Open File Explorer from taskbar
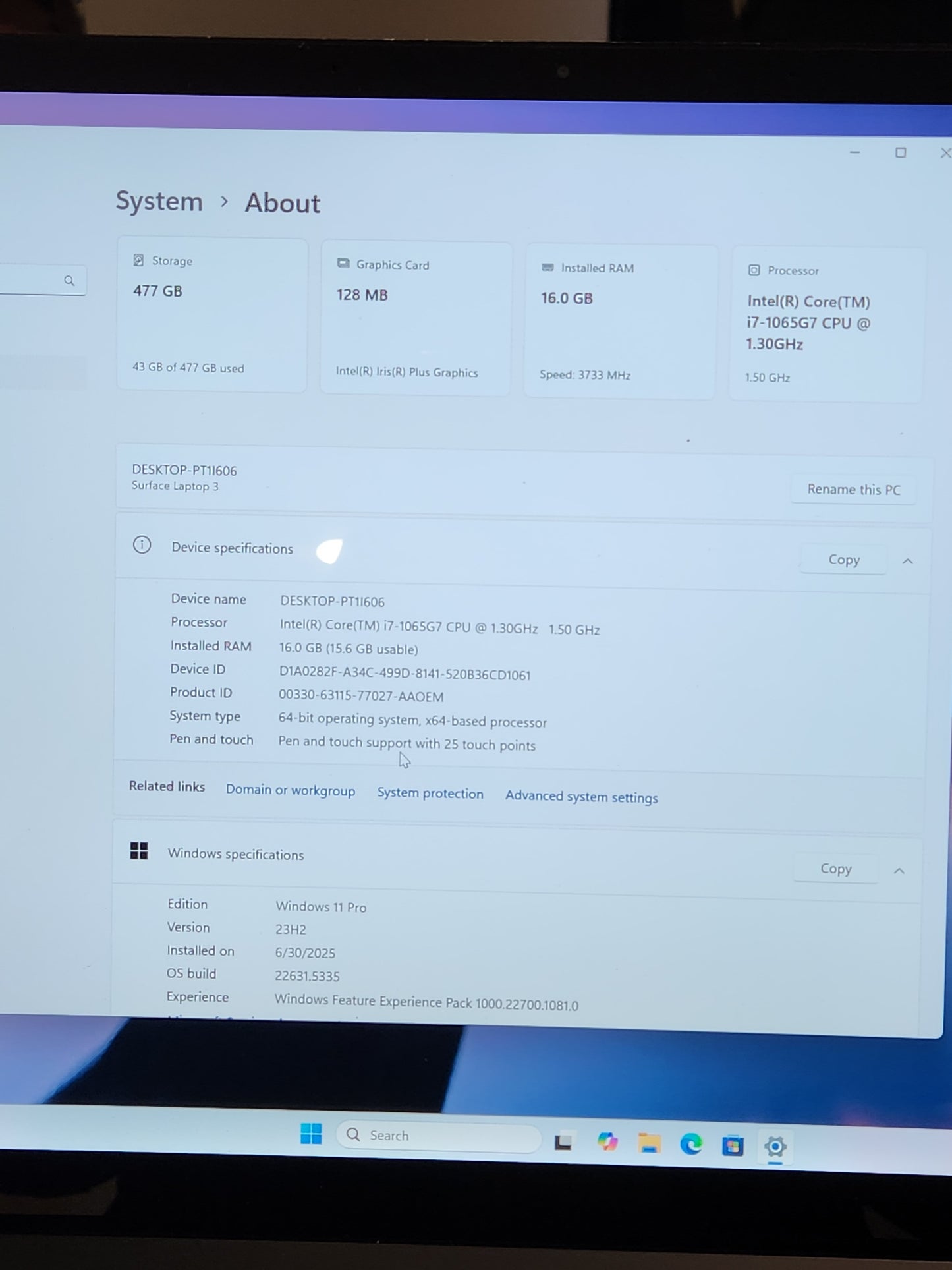Viewport: 952px width, 1270px height. click(649, 1143)
